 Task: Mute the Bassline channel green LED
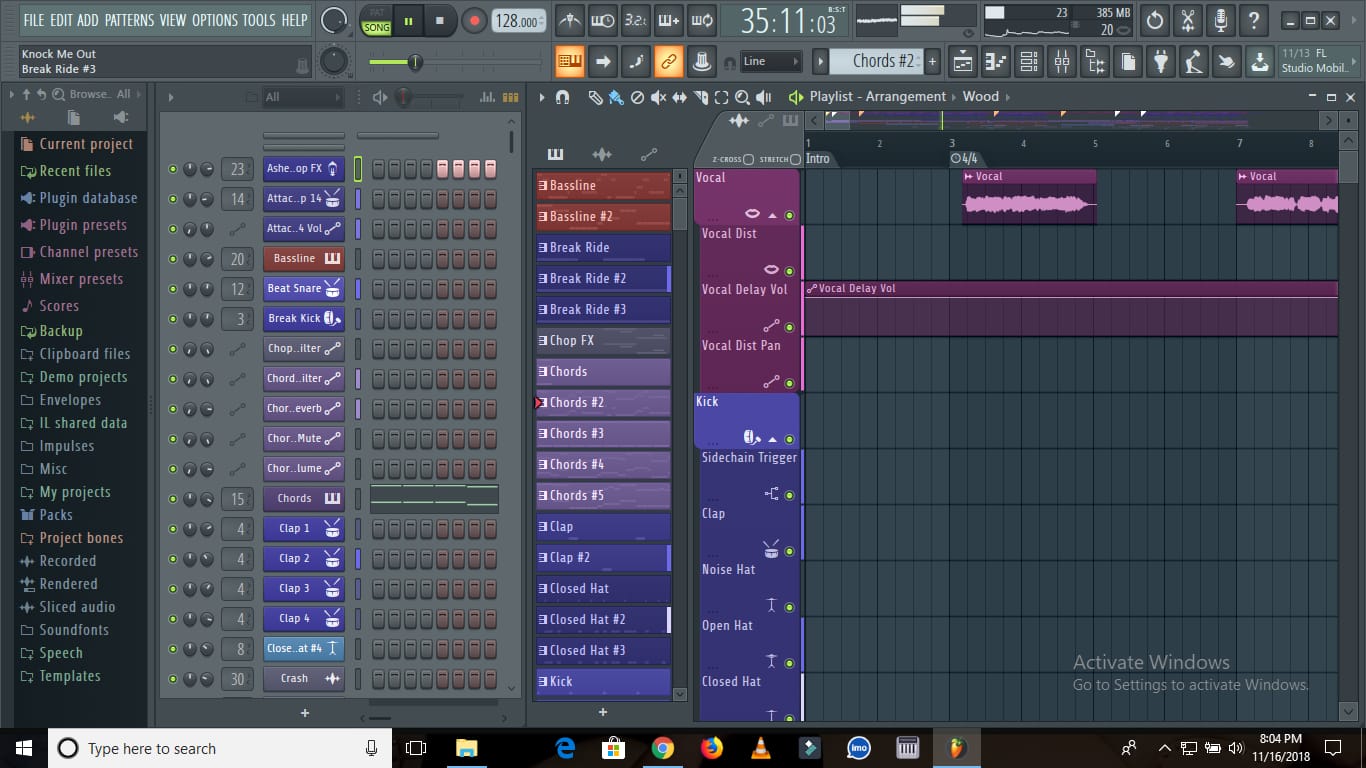(x=173, y=259)
